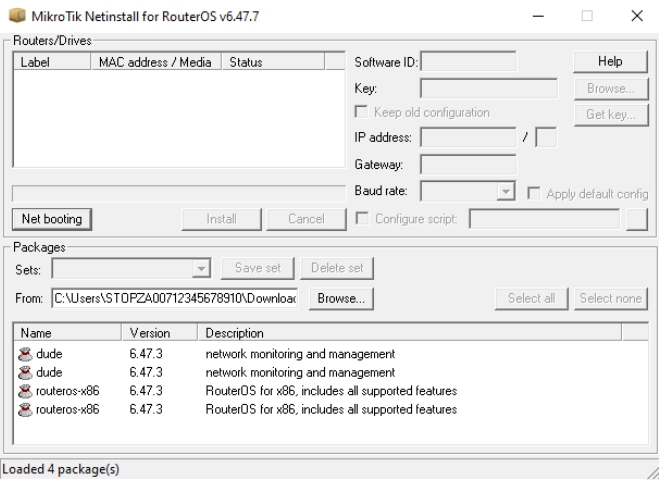659x480 pixels.
Task: Enable the Apply default config checkbox
Action: (x=534, y=194)
